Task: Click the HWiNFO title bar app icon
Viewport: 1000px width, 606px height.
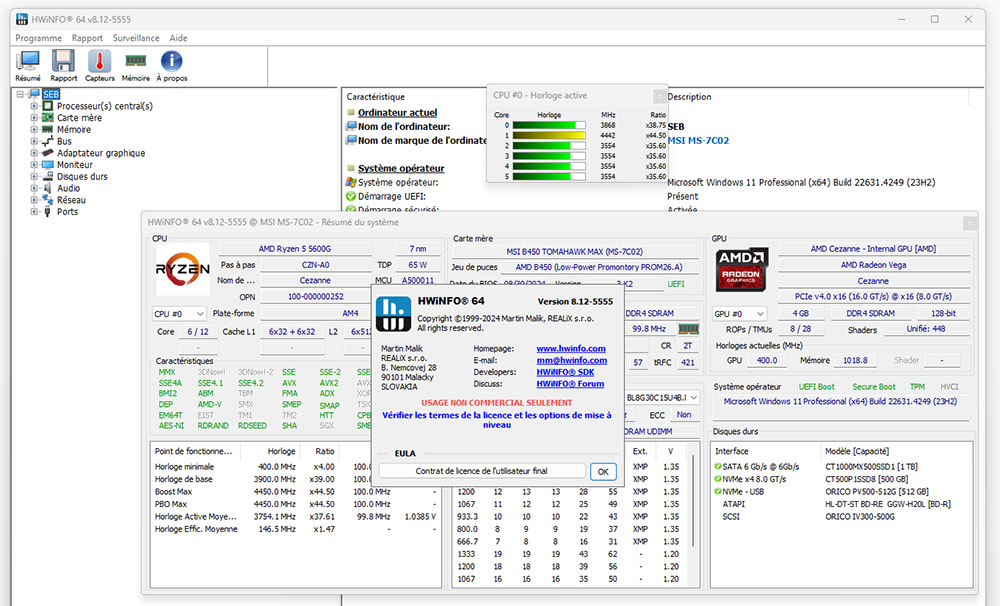Action: point(22,19)
